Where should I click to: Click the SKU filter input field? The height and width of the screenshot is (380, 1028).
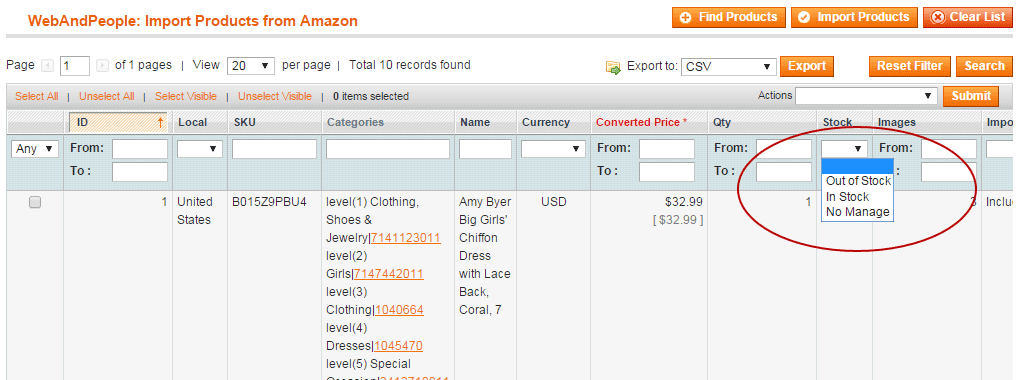point(274,149)
